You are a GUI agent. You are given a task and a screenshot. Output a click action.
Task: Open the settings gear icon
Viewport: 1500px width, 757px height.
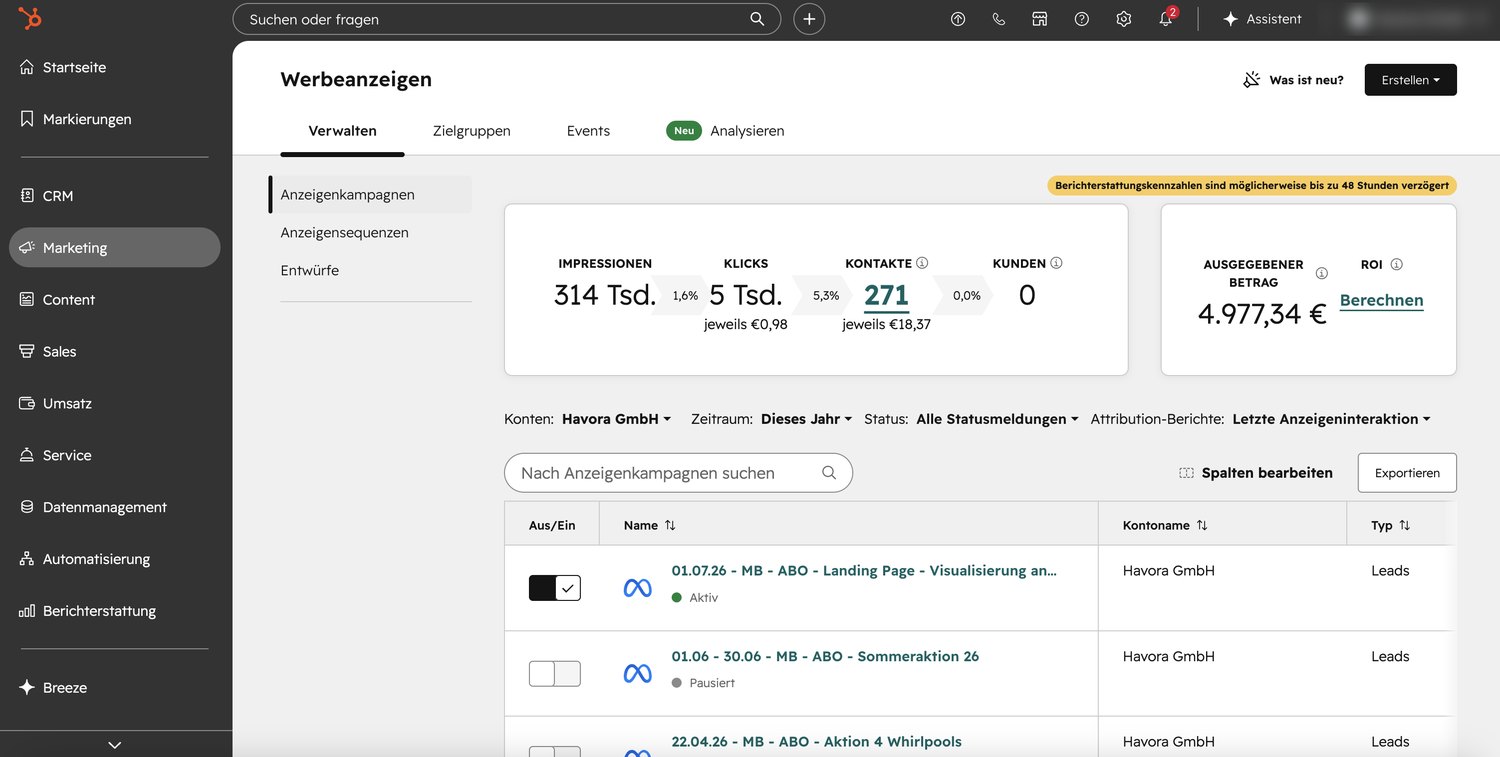[1124, 19]
